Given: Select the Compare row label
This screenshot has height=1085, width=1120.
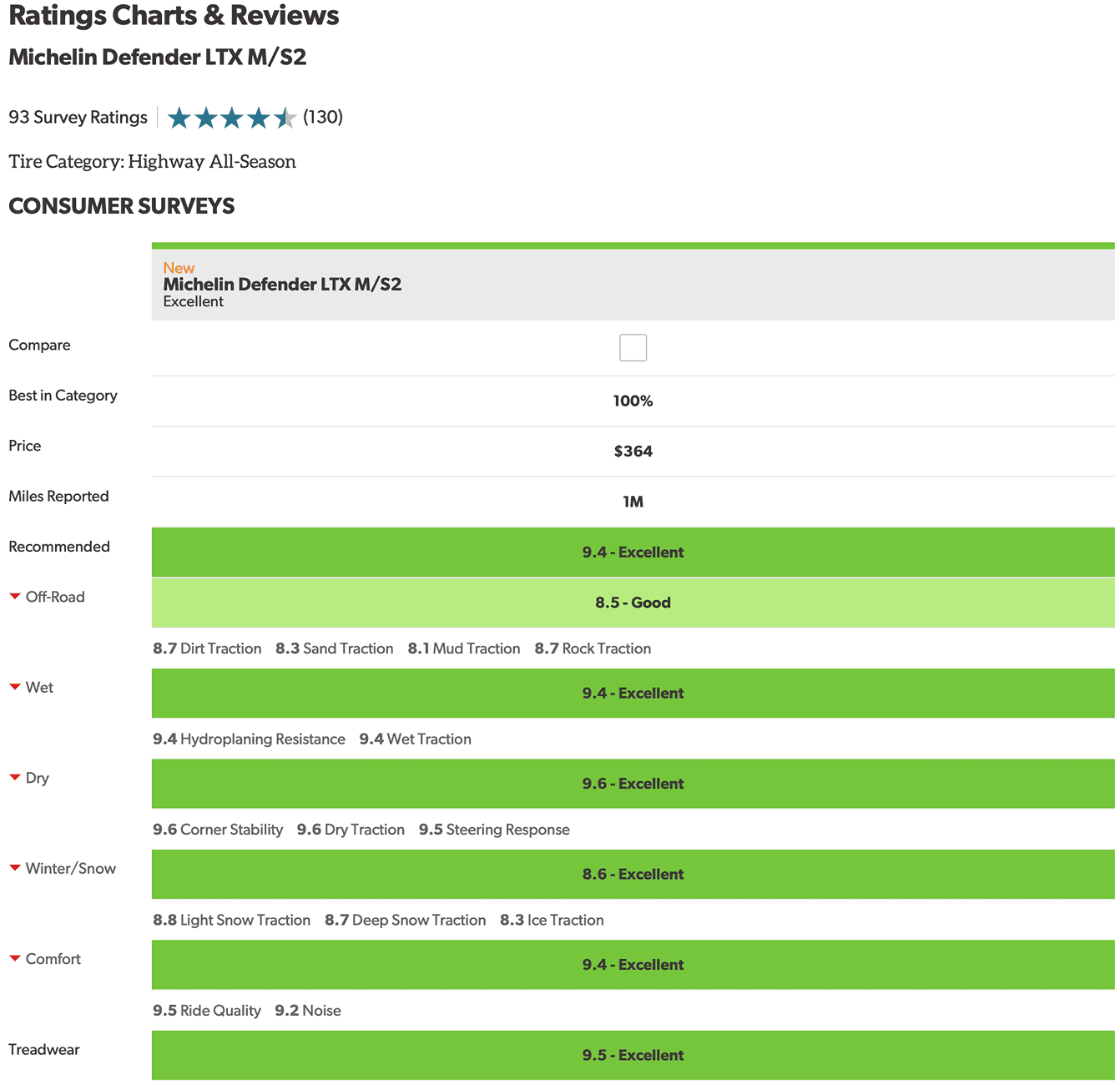Looking at the screenshot, I should click(39, 345).
